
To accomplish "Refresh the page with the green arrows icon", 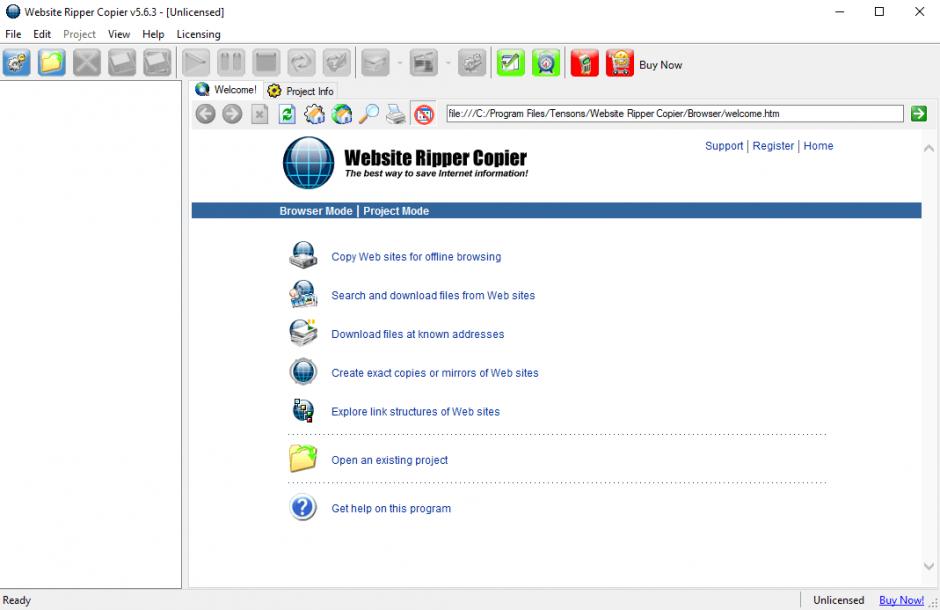I will [x=287, y=114].
